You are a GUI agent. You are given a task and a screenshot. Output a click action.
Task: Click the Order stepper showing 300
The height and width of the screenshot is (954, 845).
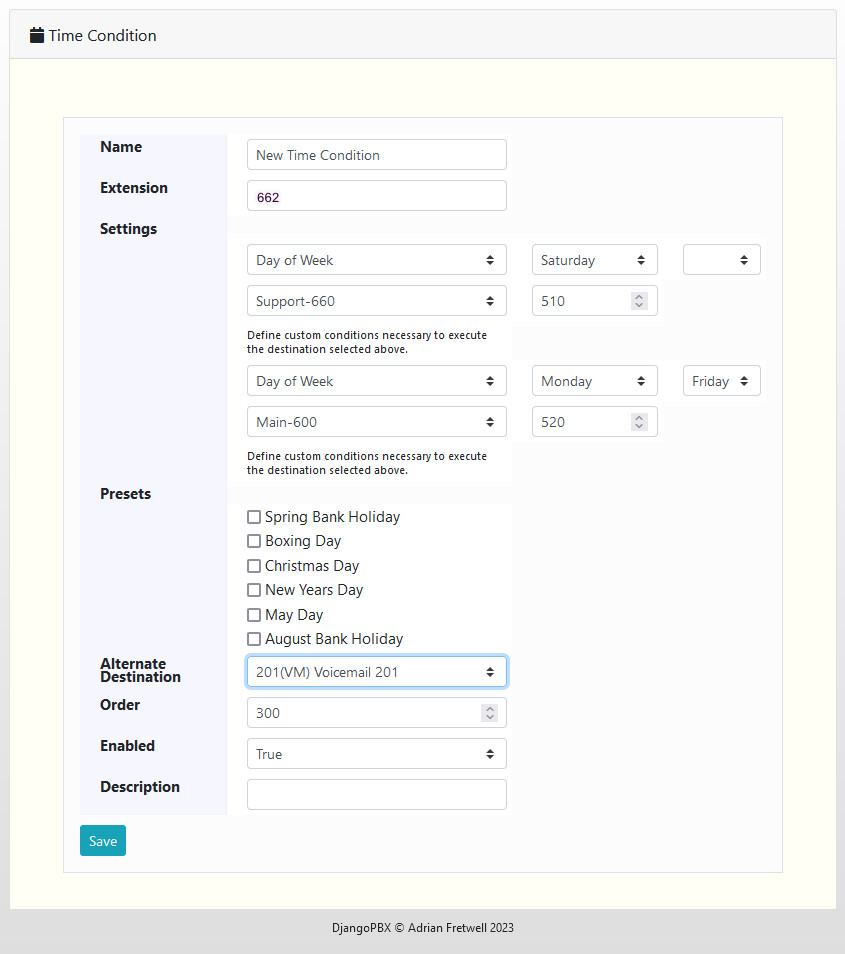(366, 713)
